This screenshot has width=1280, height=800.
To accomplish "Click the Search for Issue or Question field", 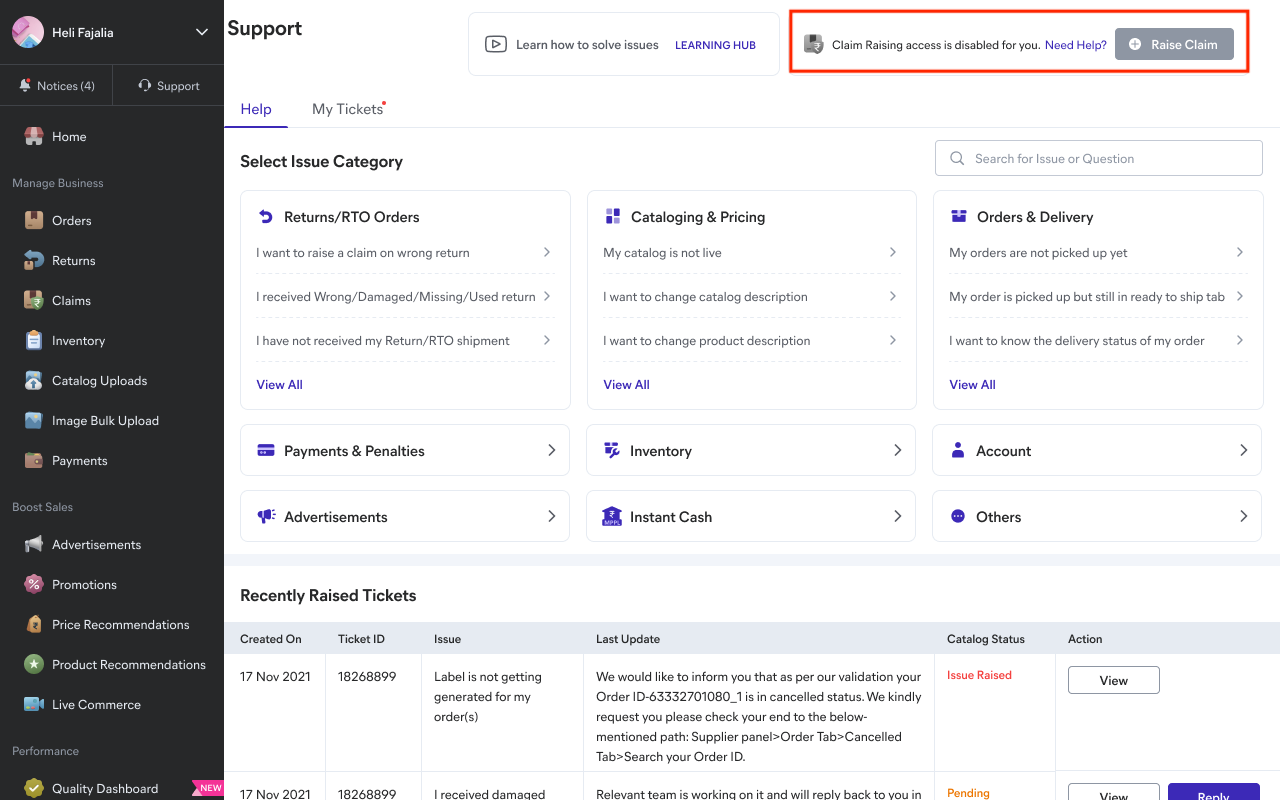I will [1098, 158].
